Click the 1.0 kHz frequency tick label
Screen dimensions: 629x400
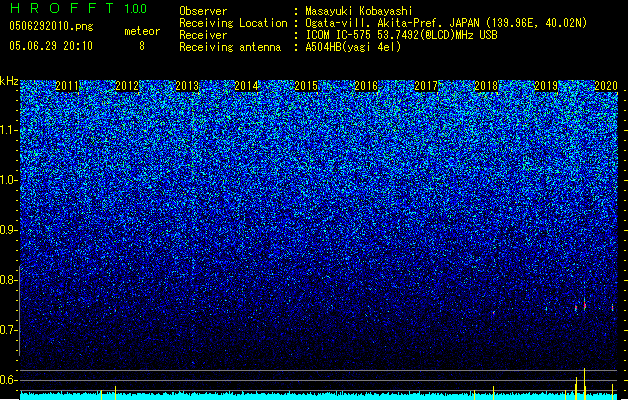click(x=9, y=180)
